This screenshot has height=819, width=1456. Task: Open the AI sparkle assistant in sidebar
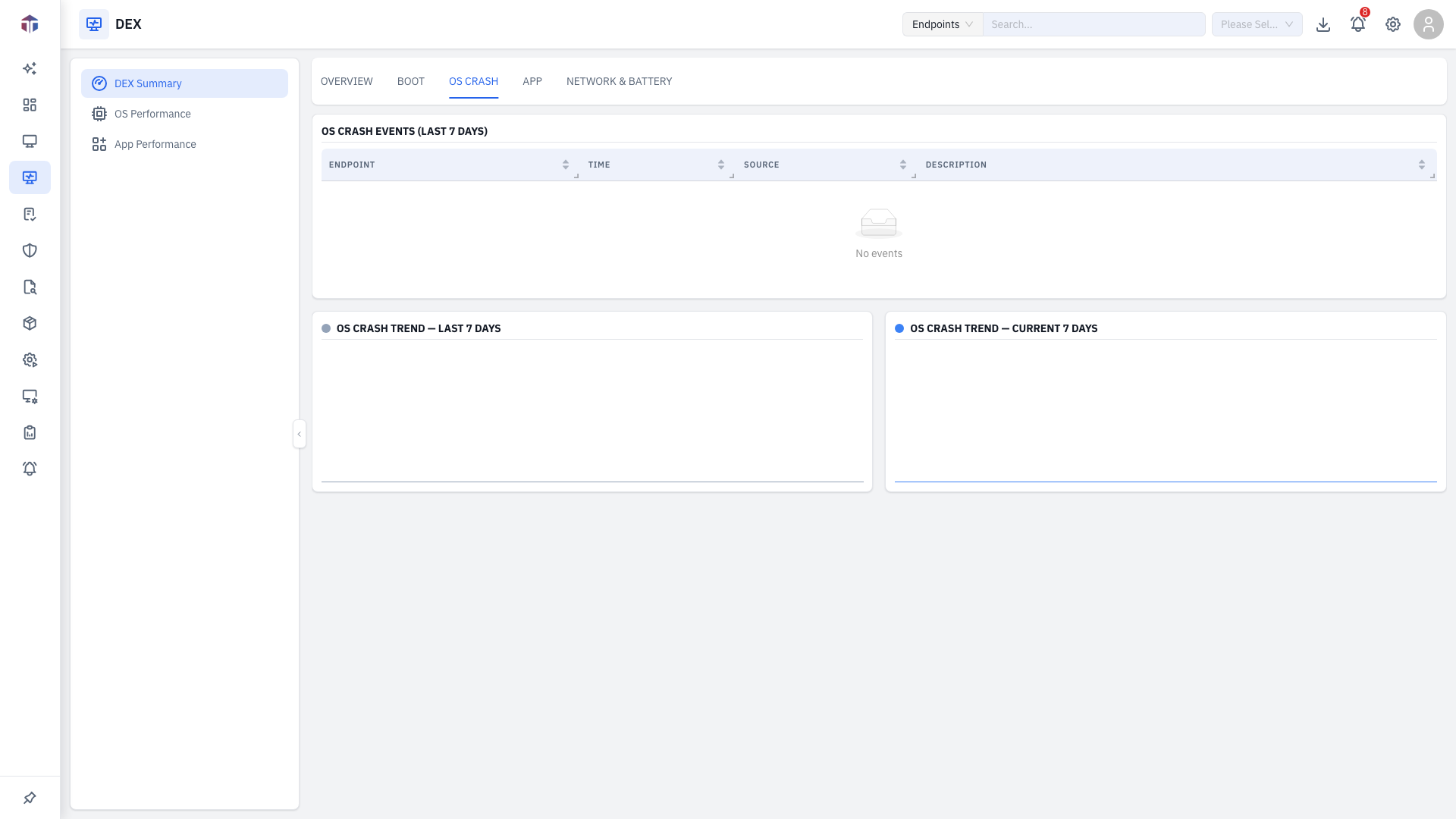[30, 68]
